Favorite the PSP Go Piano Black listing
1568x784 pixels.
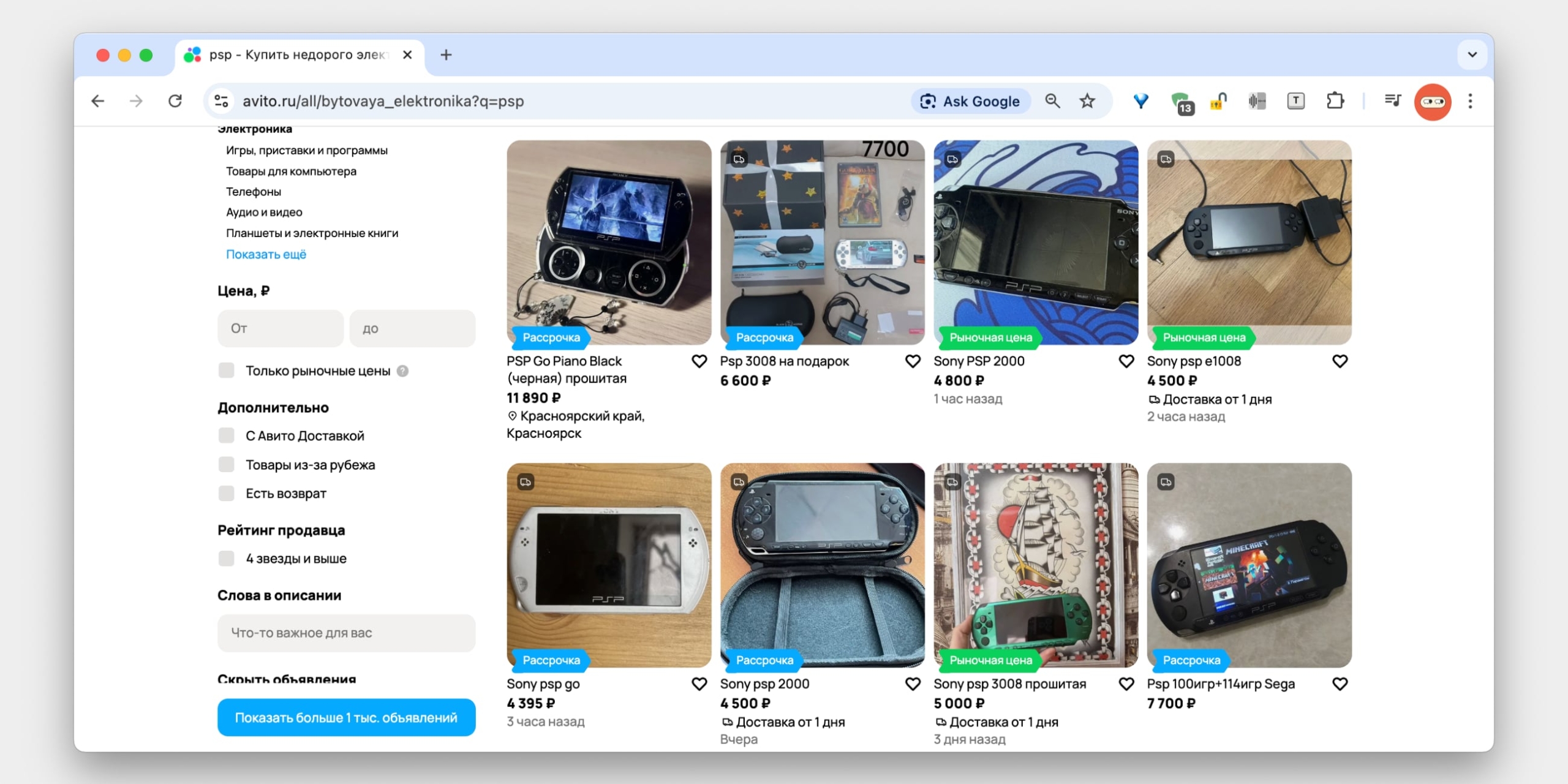coord(699,361)
